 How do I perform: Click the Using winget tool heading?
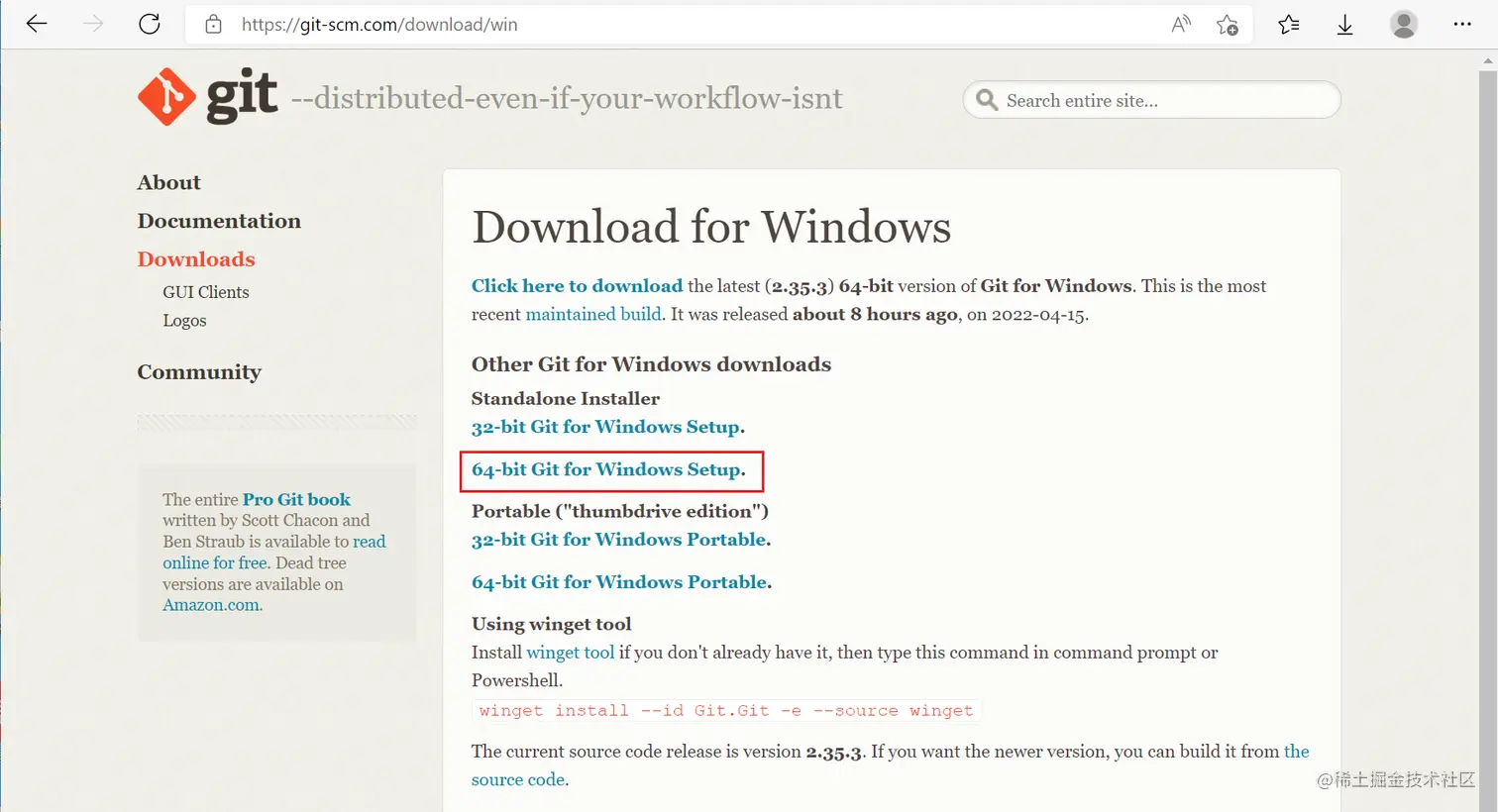[x=551, y=624]
